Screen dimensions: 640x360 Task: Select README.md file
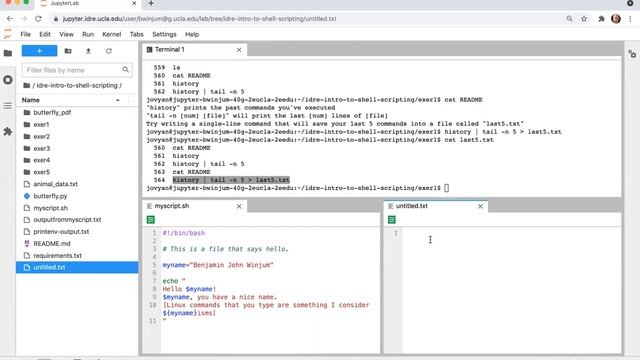coord(77,243)
